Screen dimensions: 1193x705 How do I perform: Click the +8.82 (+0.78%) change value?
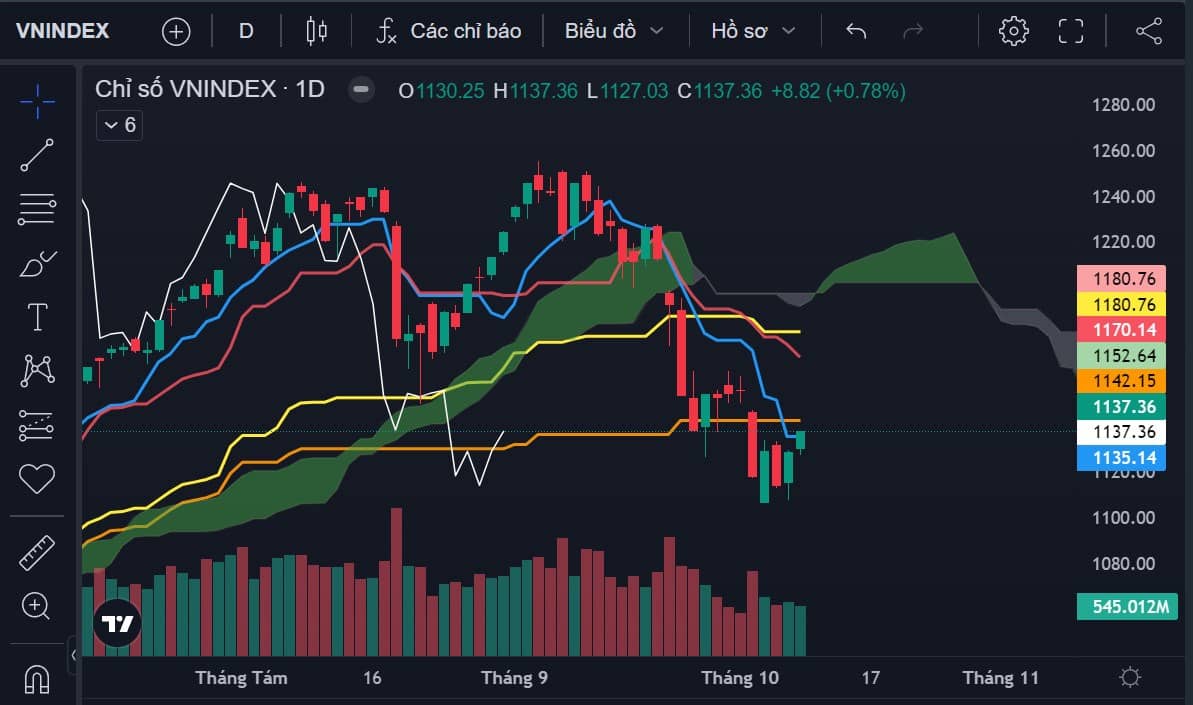[838, 91]
